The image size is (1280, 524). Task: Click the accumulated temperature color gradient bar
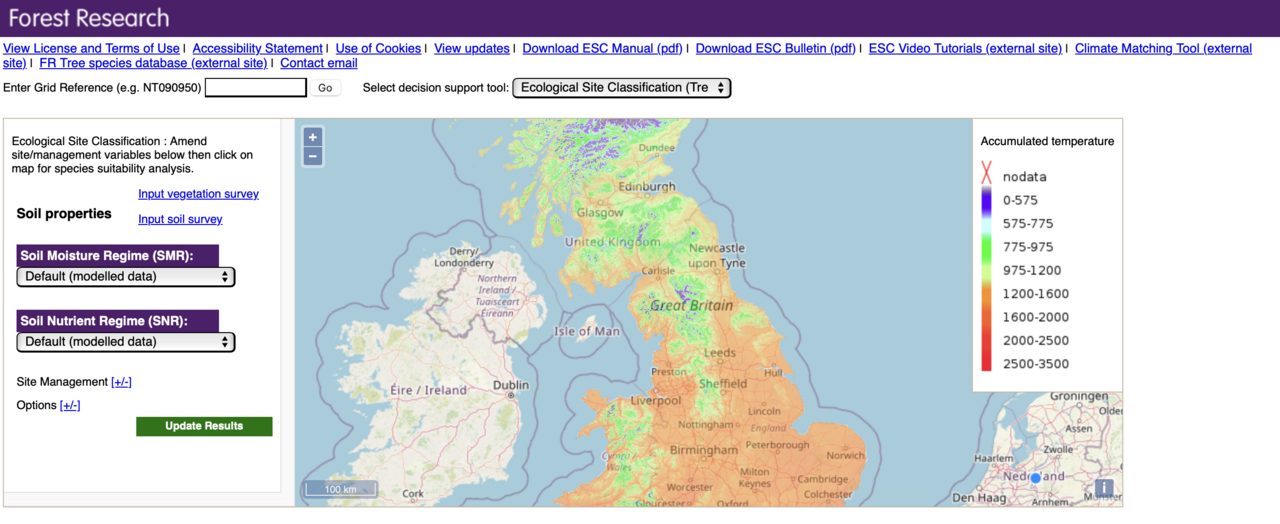coord(986,280)
